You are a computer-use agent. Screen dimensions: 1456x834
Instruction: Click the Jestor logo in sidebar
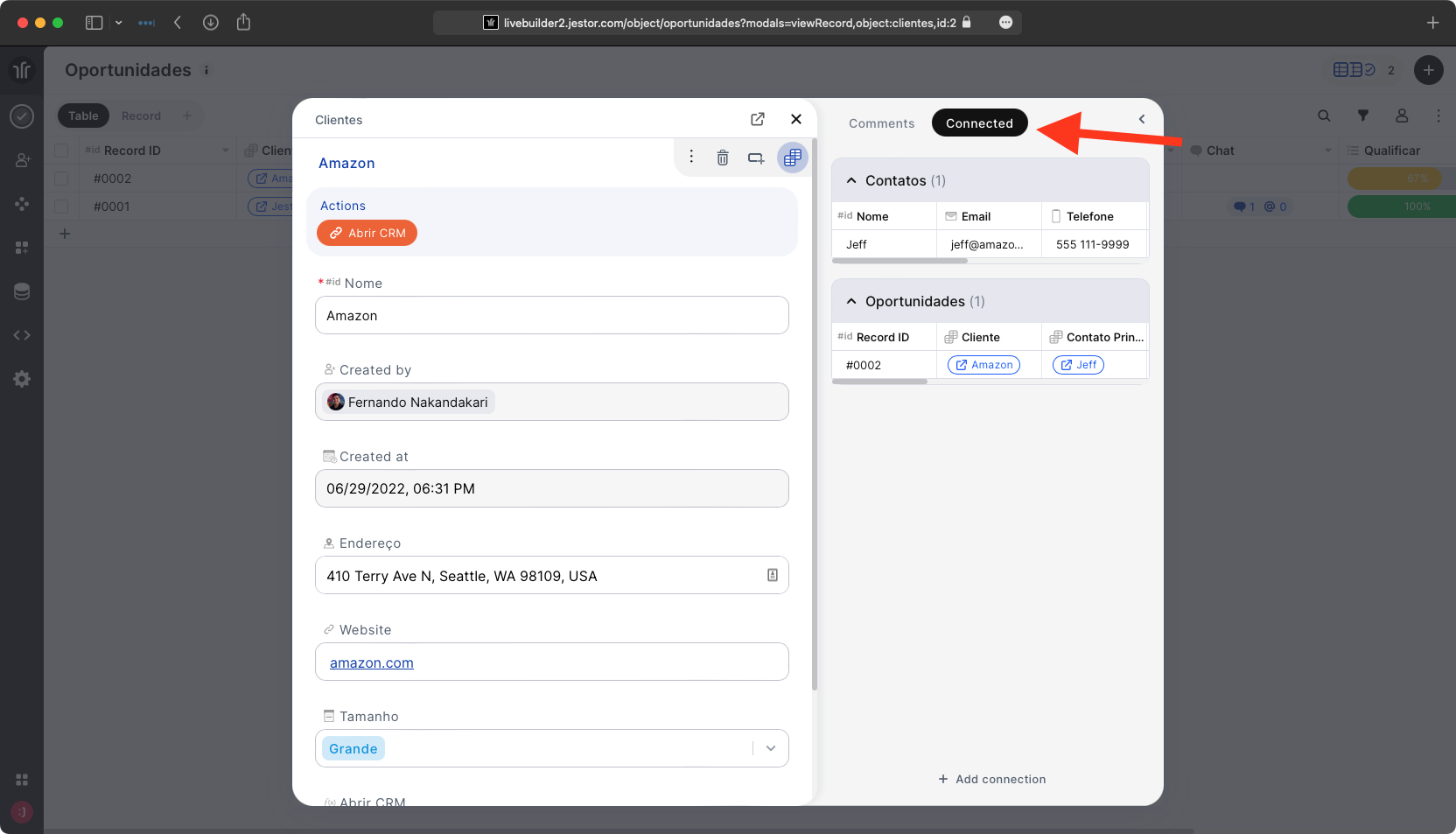(x=22, y=70)
